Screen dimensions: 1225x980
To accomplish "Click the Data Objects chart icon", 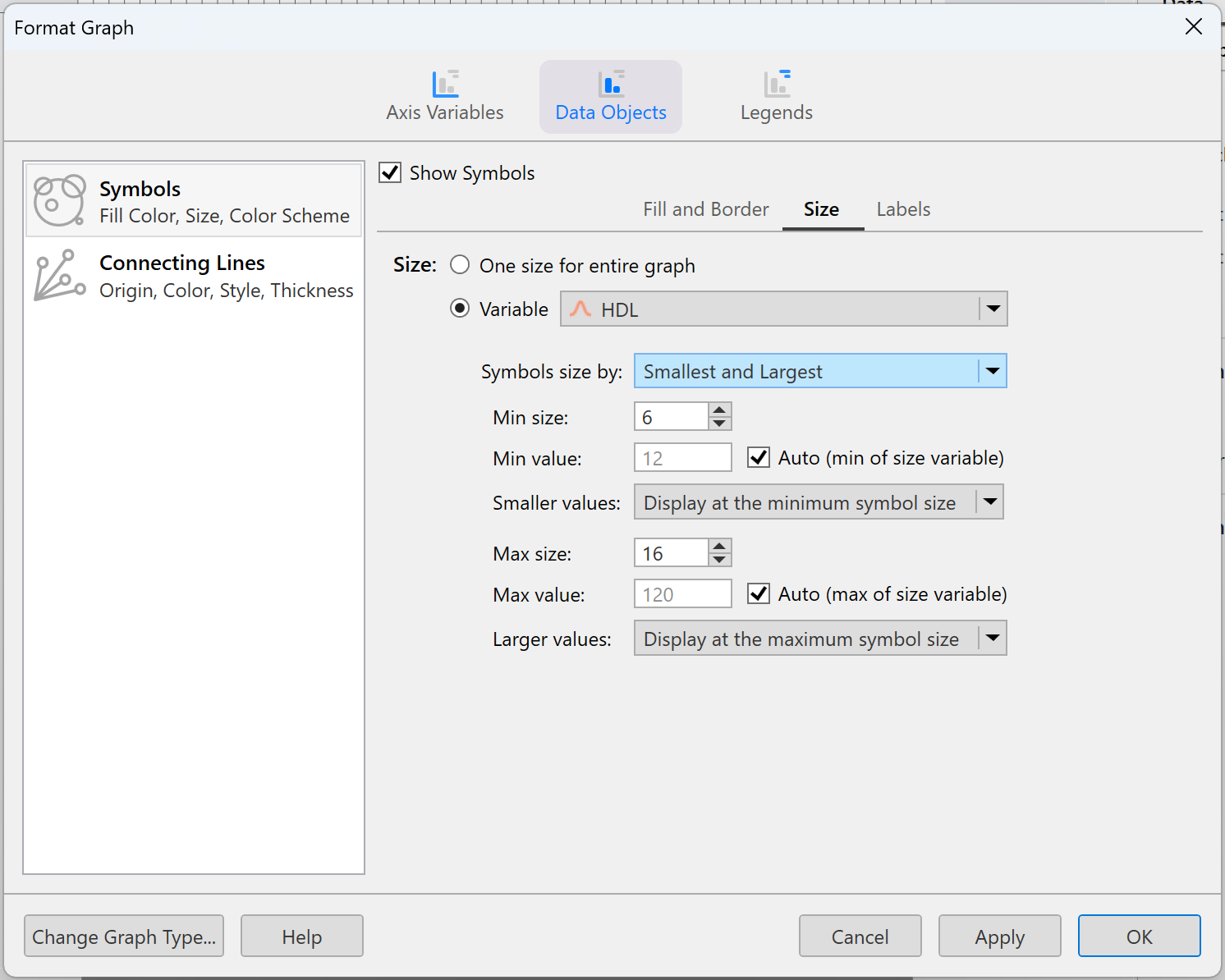I will click(611, 84).
